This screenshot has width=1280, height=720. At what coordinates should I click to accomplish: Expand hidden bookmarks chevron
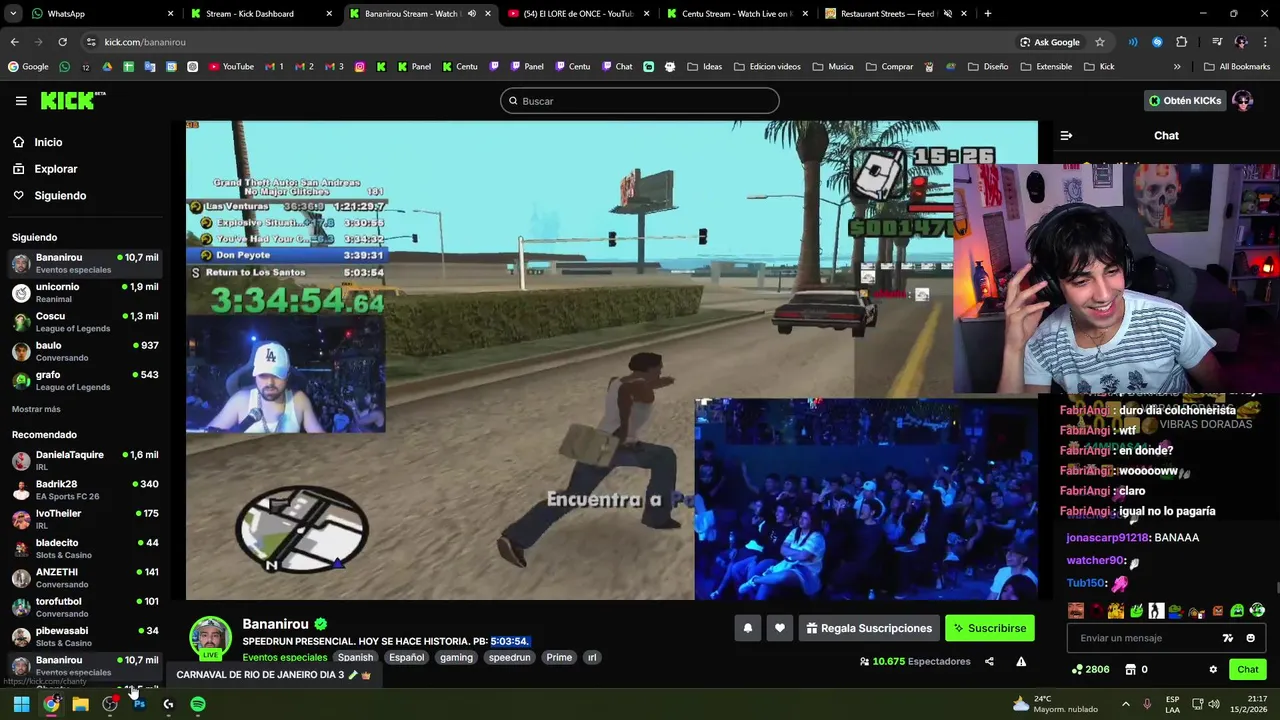tap(1177, 67)
